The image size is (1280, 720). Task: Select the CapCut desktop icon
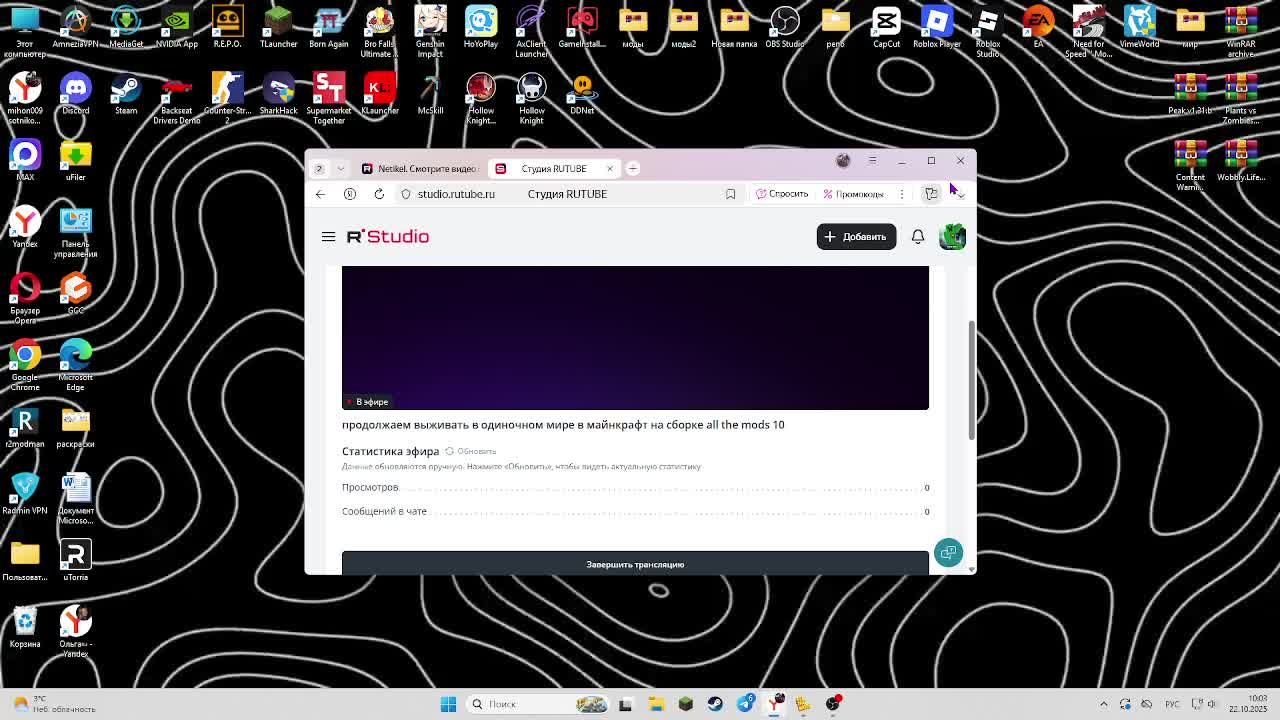click(x=886, y=27)
